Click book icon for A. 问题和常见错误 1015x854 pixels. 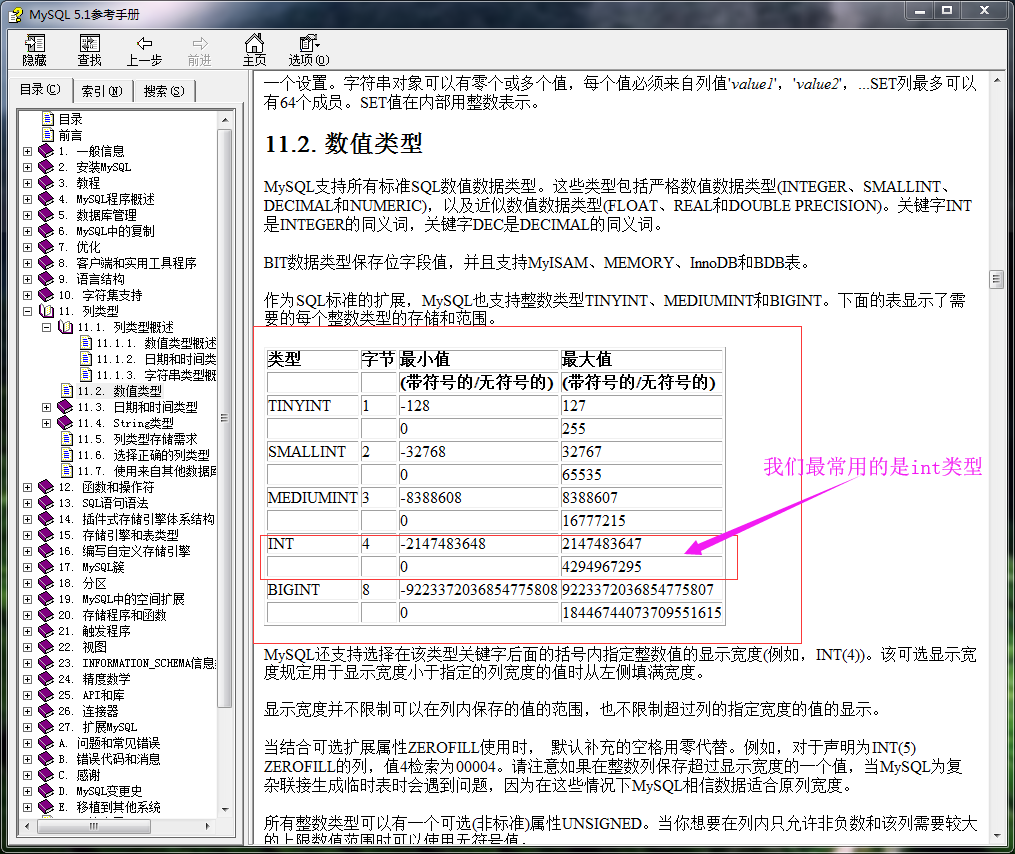click(46, 743)
